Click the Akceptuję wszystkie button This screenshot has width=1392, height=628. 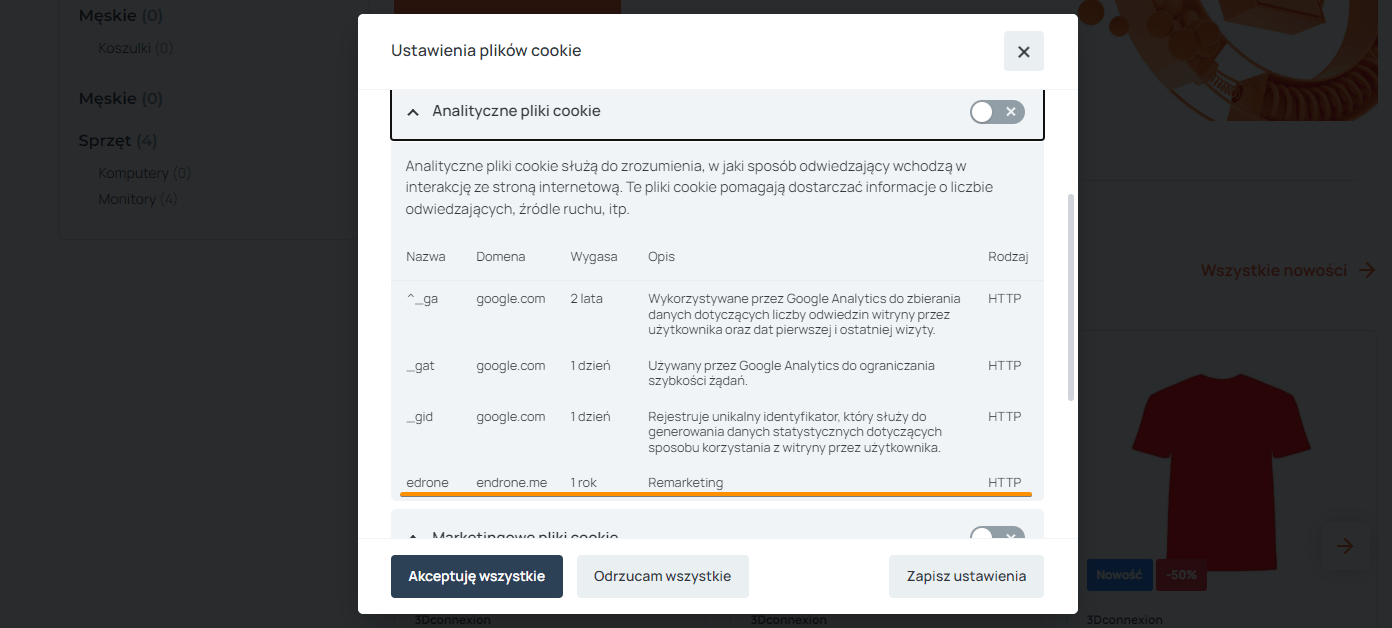click(x=476, y=576)
